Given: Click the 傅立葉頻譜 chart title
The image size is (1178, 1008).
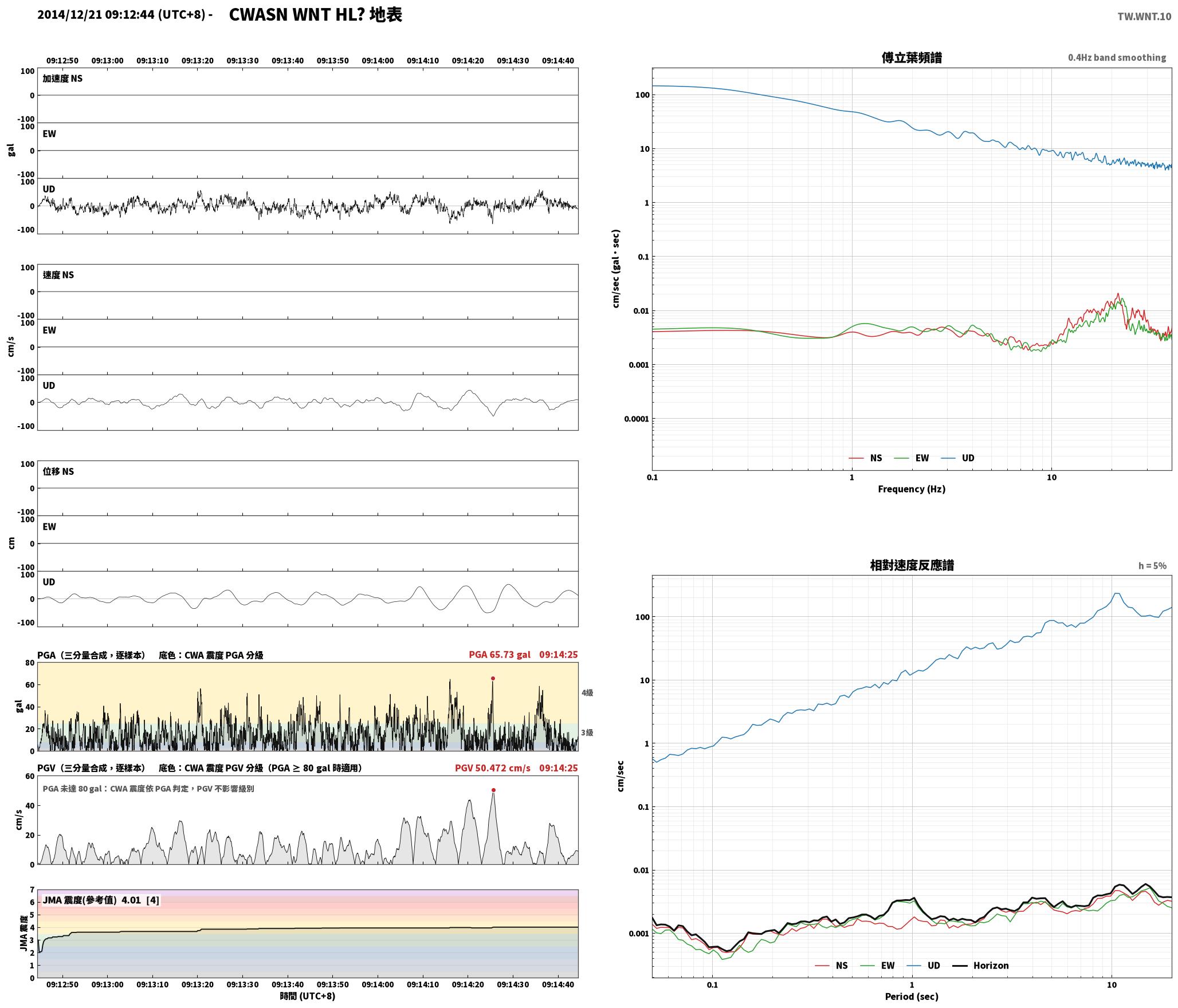Looking at the screenshot, I should coord(912,57).
